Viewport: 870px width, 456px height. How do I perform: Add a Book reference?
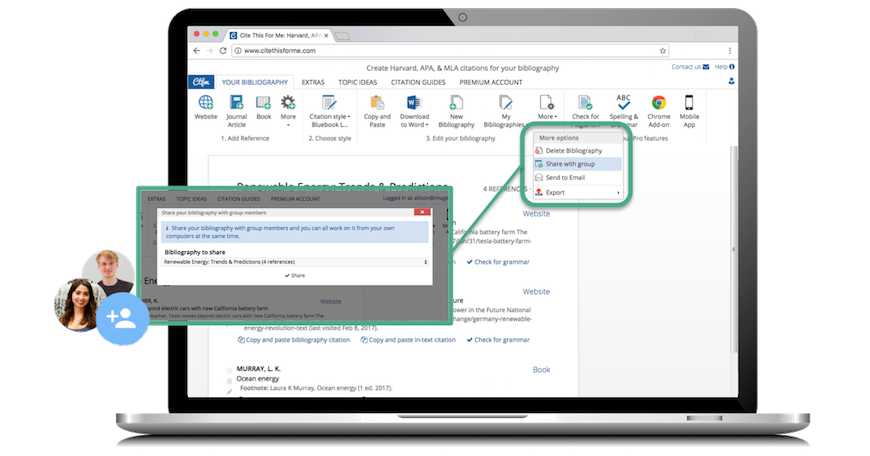click(x=264, y=107)
